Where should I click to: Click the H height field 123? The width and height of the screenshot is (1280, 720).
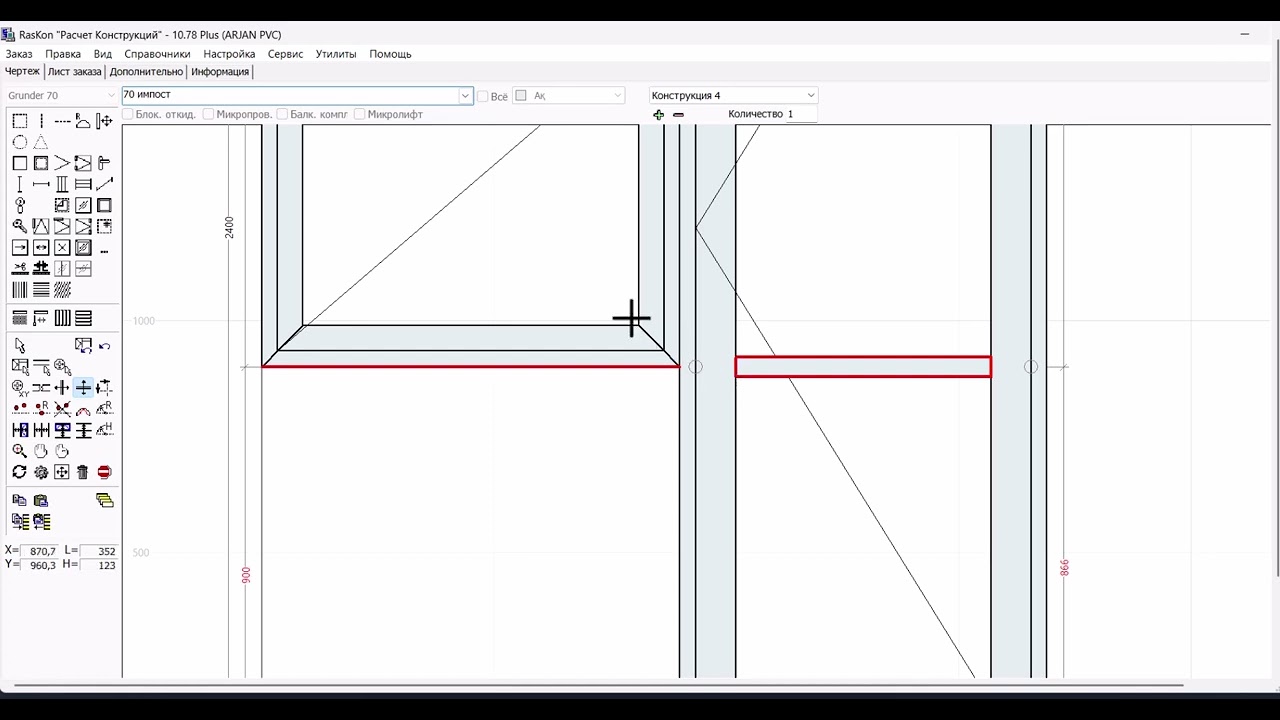(99, 565)
